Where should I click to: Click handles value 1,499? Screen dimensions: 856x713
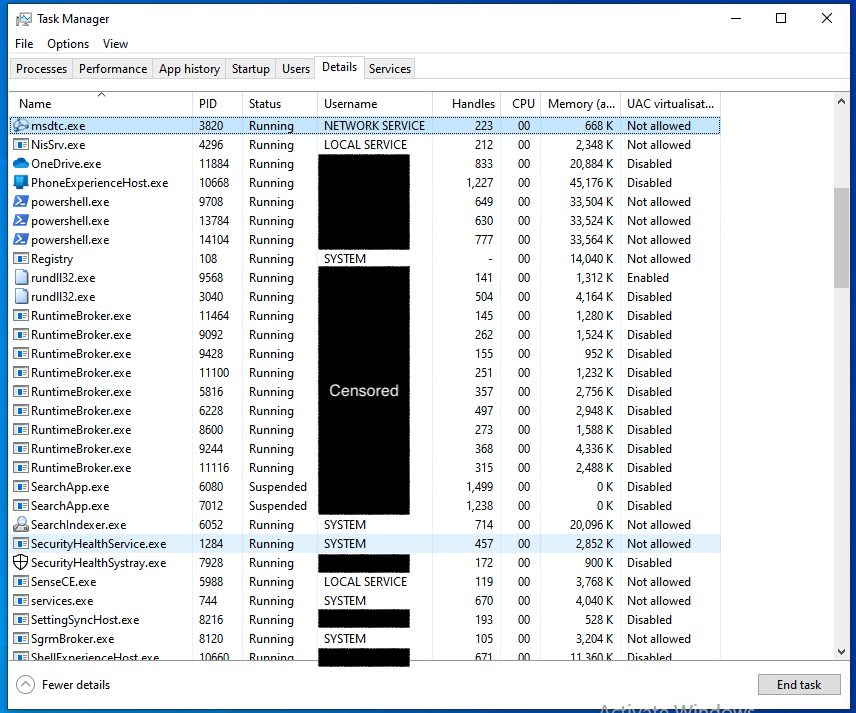tap(479, 487)
